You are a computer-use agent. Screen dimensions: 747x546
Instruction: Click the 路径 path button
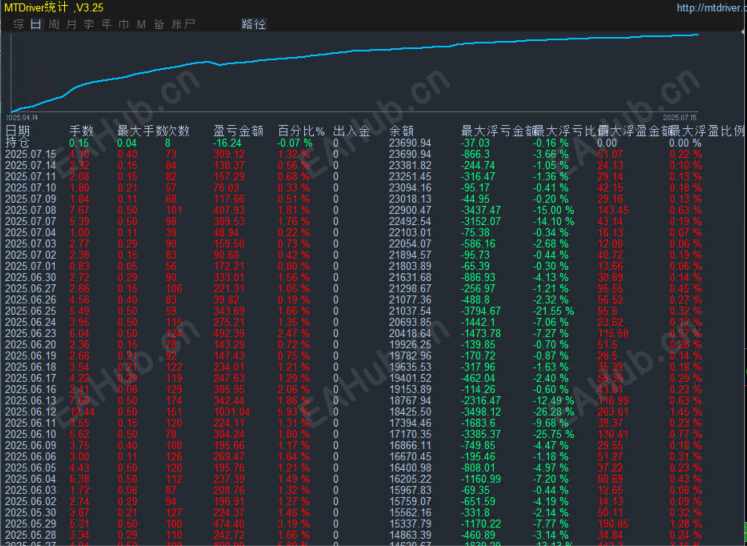pos(253,24)
